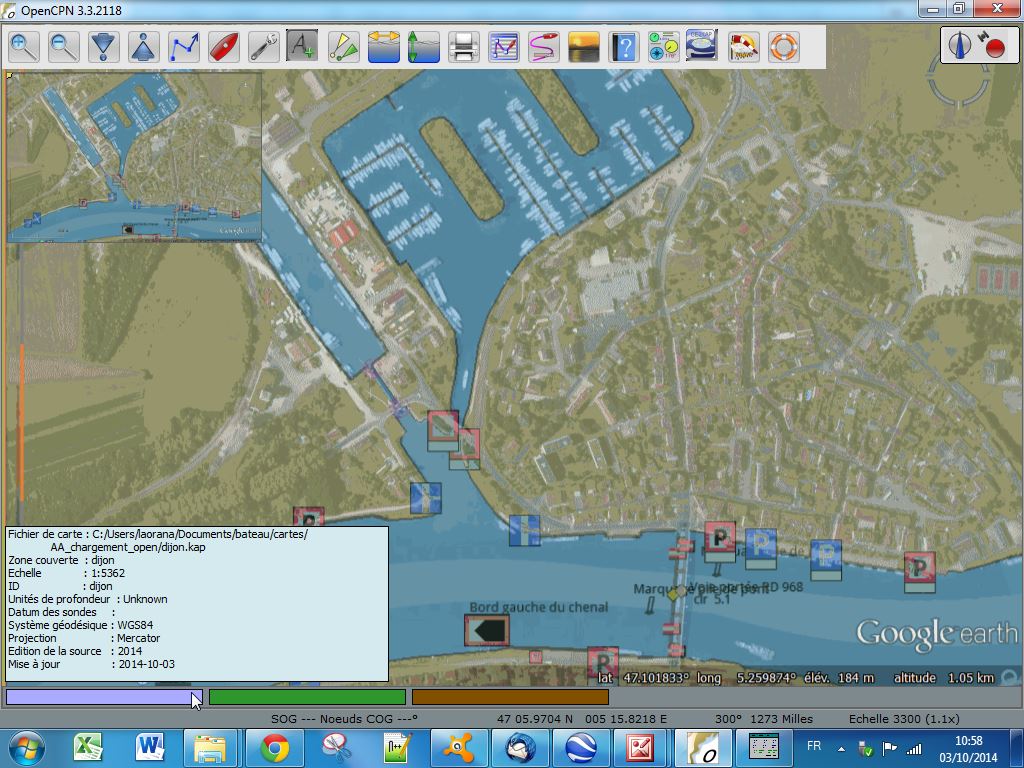Click the 'Mise à jour : 2014-10-03' line
The height and width of the screenshot is (768, 1024).
click(91, 664)
